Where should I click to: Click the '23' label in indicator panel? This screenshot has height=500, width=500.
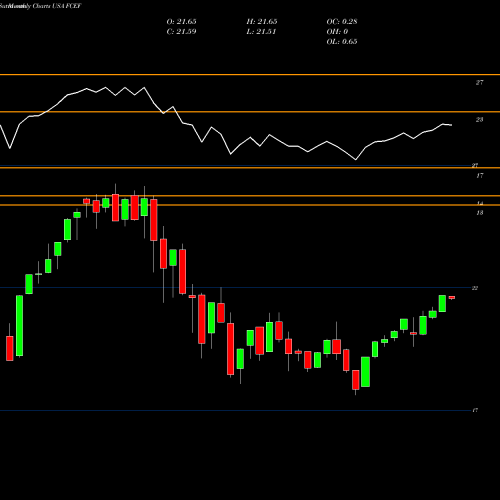(x=479, y=120)
